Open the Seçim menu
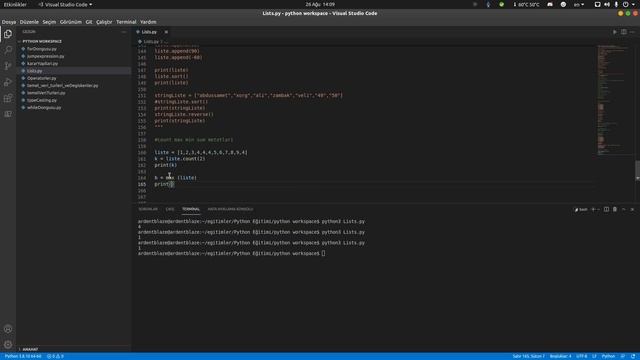Viewport: 640px width, 360px height. coord(49,22)
